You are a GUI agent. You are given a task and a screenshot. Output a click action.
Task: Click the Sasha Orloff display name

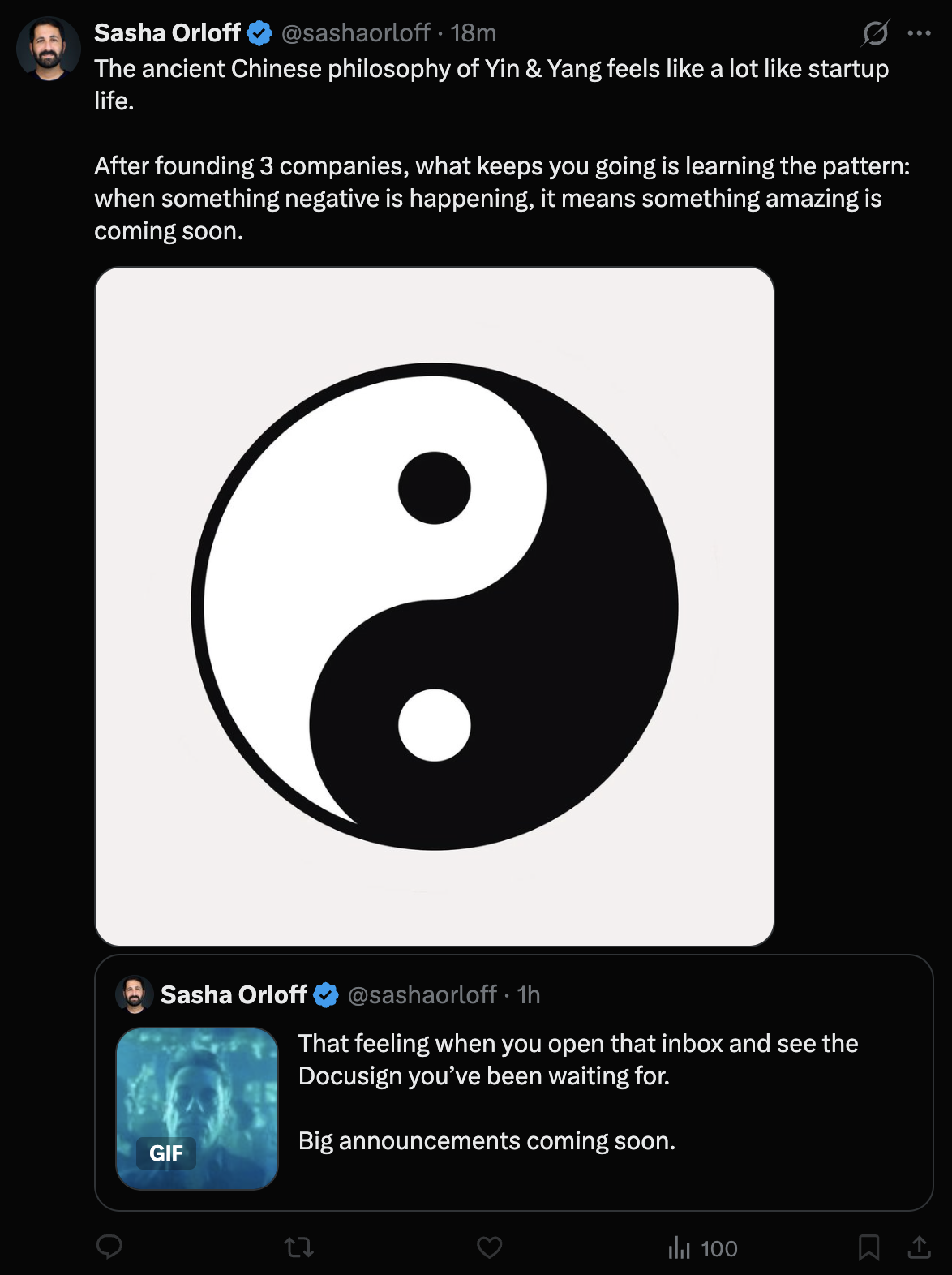(167, 32)
